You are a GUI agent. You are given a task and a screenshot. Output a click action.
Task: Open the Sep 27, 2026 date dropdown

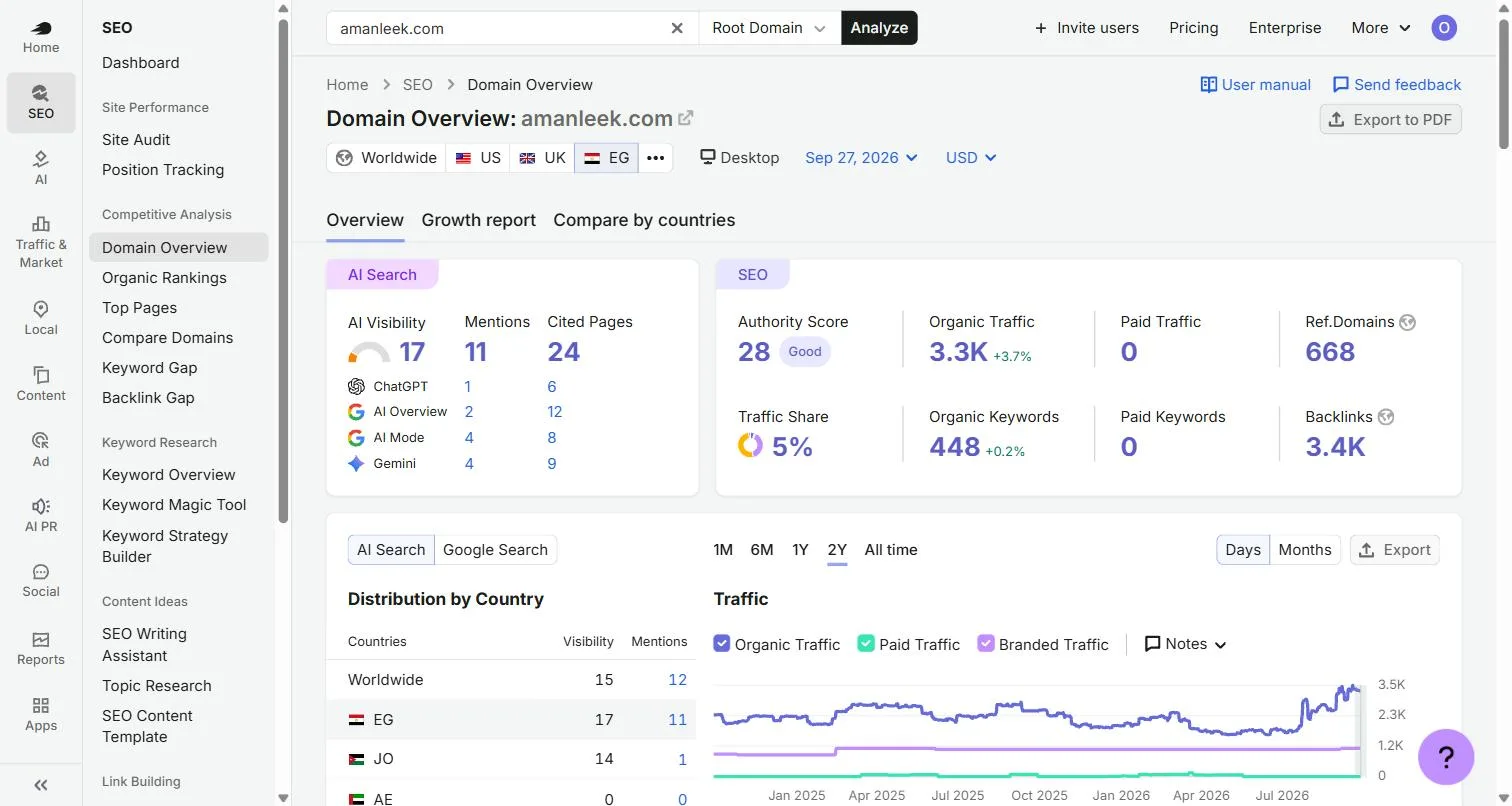(861, 158)
